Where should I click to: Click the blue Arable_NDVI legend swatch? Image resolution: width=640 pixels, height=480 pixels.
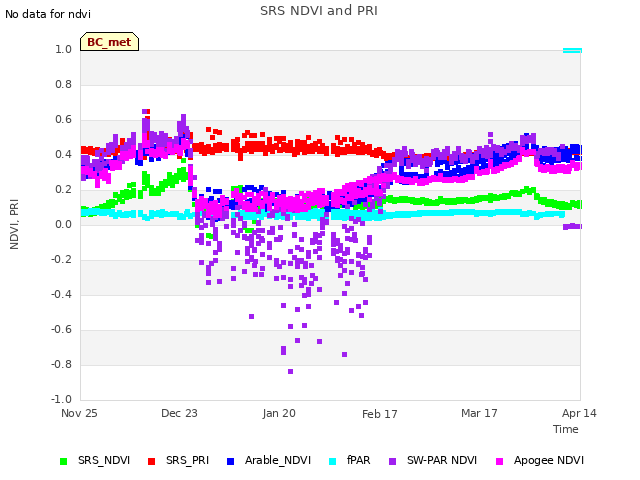(x=230, y=461)
